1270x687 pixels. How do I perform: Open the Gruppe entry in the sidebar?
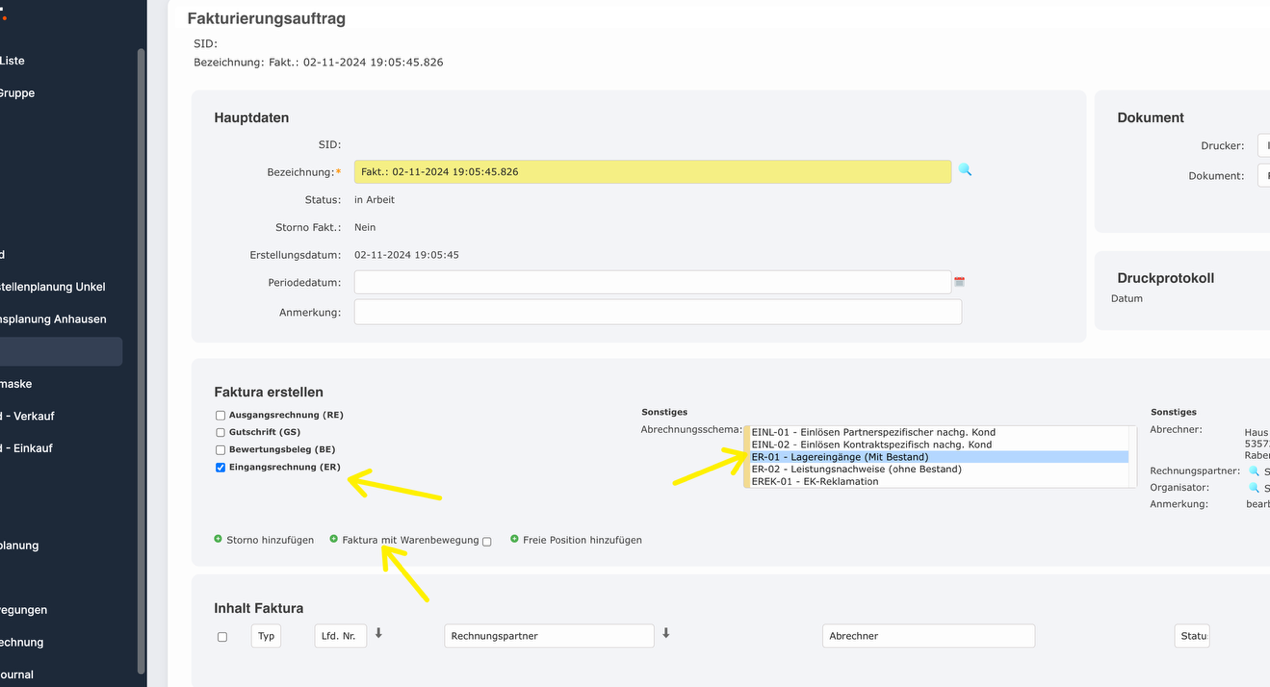pyautogui.click(x=17, y=92)
